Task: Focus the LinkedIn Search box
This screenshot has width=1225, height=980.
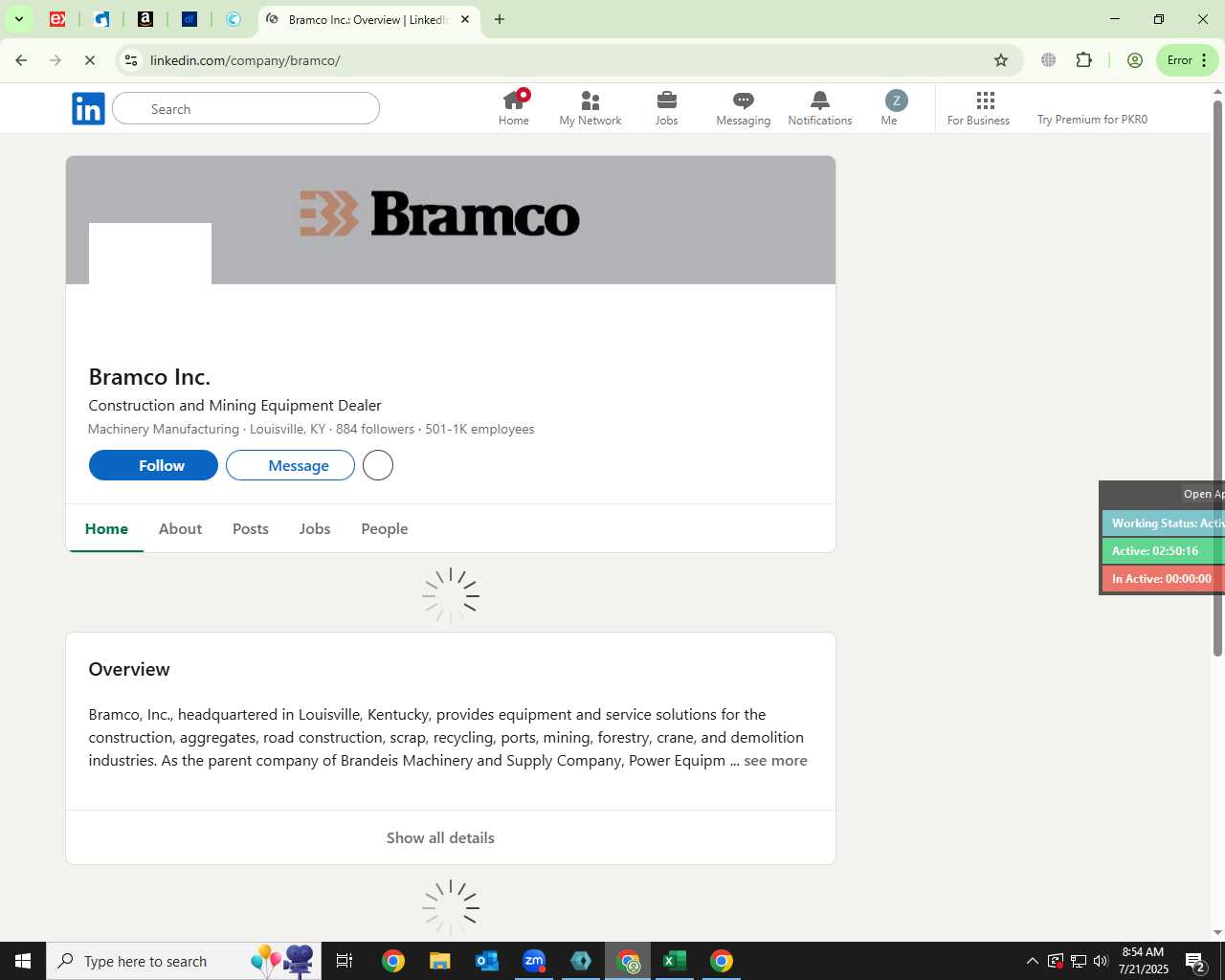Action: 246,109
